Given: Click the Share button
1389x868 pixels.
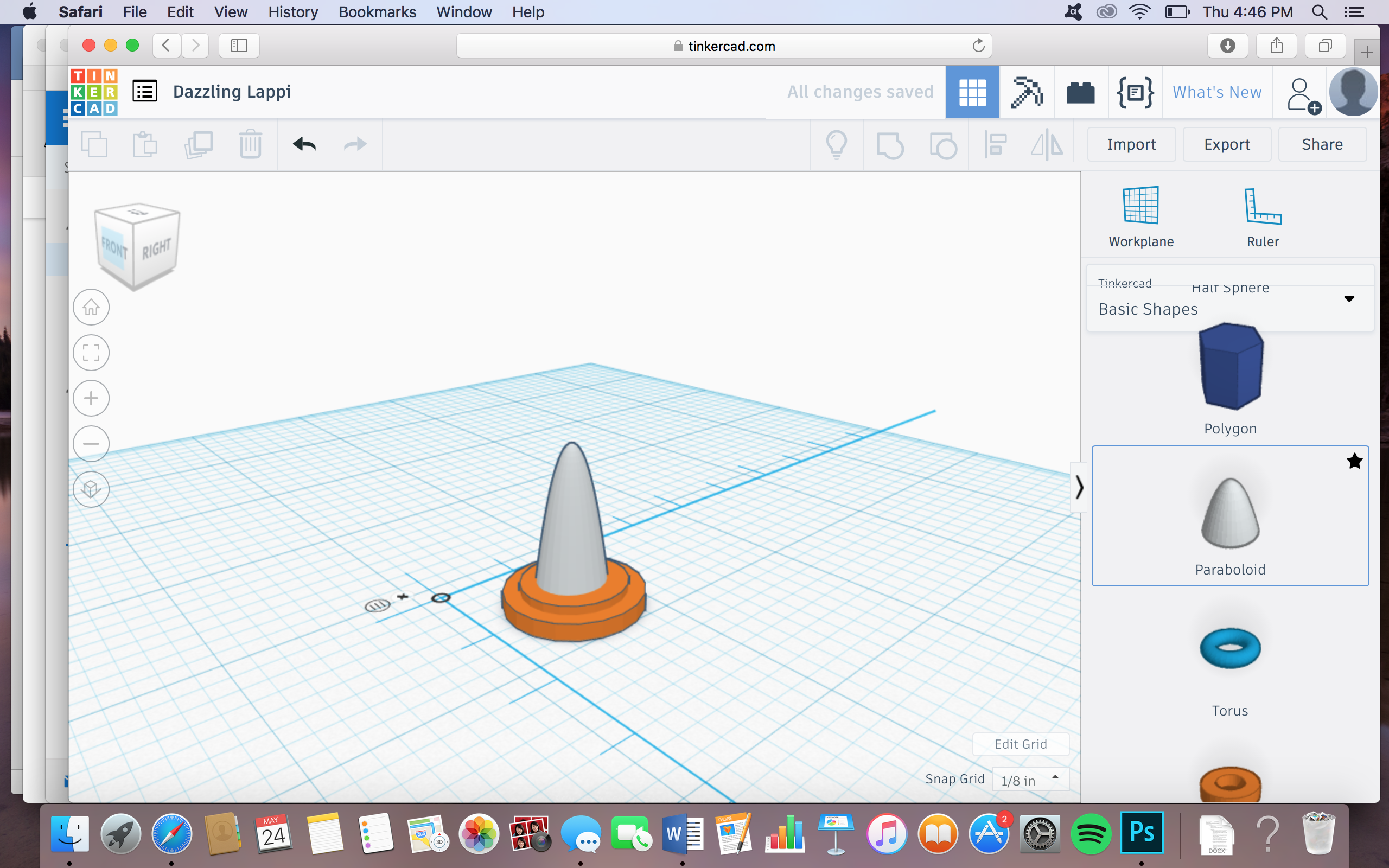Looking at the screenshot, I should pos(1322,145).
